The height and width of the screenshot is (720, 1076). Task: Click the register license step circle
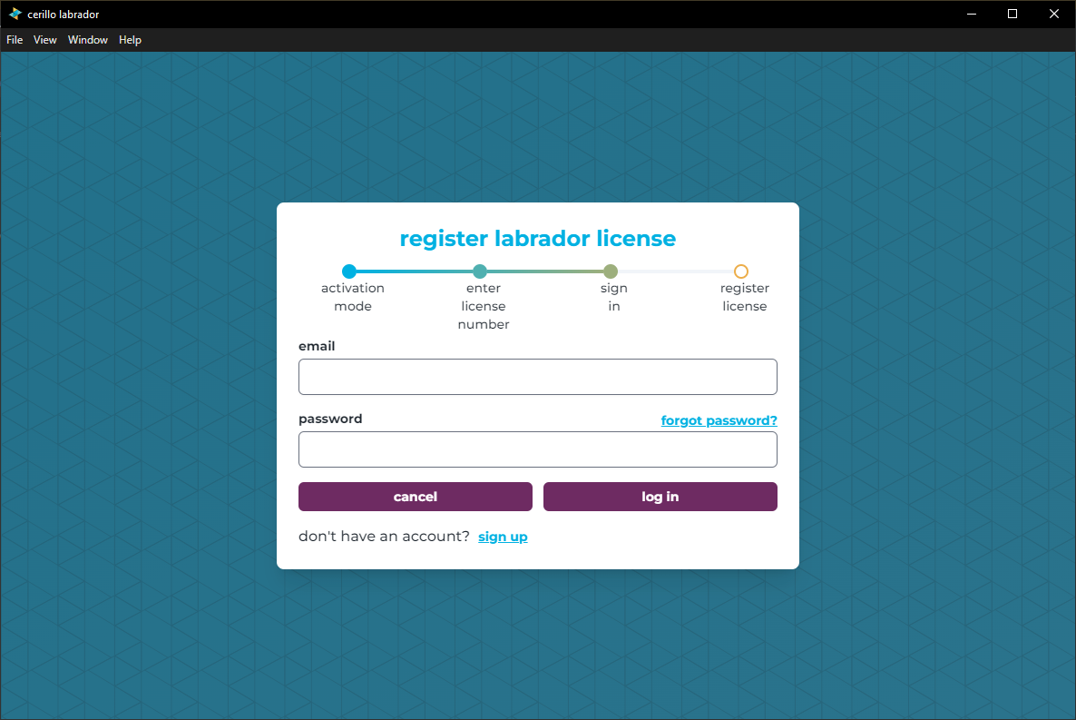[x=741, y=271]
